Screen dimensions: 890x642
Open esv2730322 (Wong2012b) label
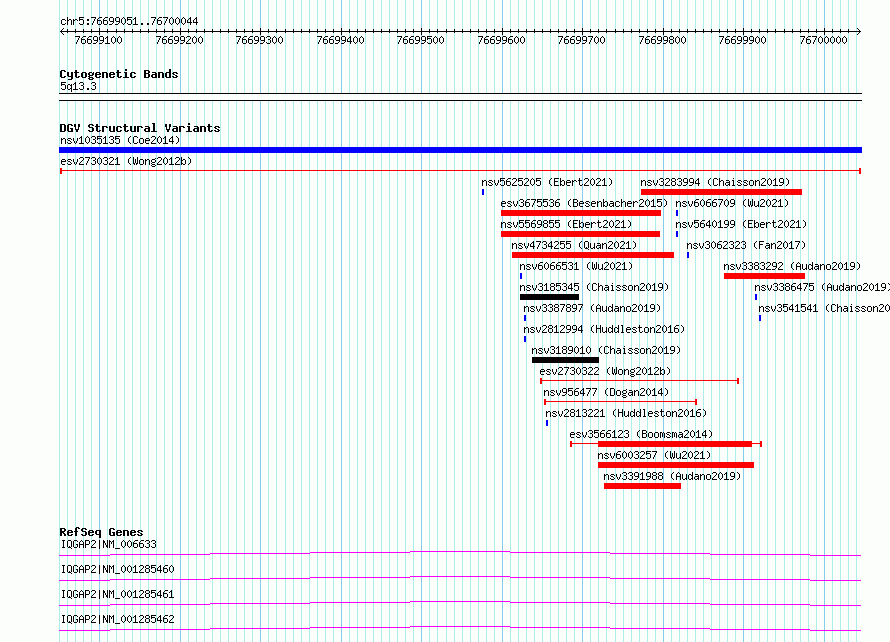tap(605, 371)
